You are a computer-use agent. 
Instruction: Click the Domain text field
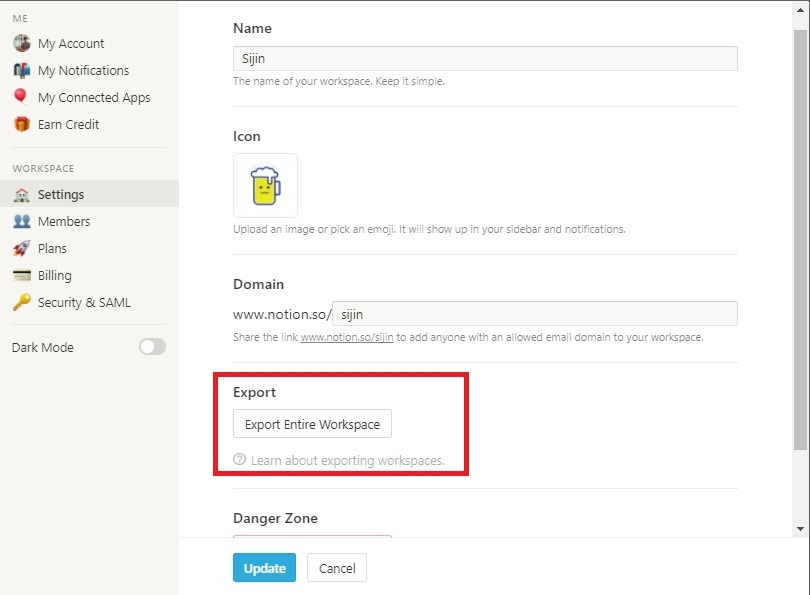[535, 314]
